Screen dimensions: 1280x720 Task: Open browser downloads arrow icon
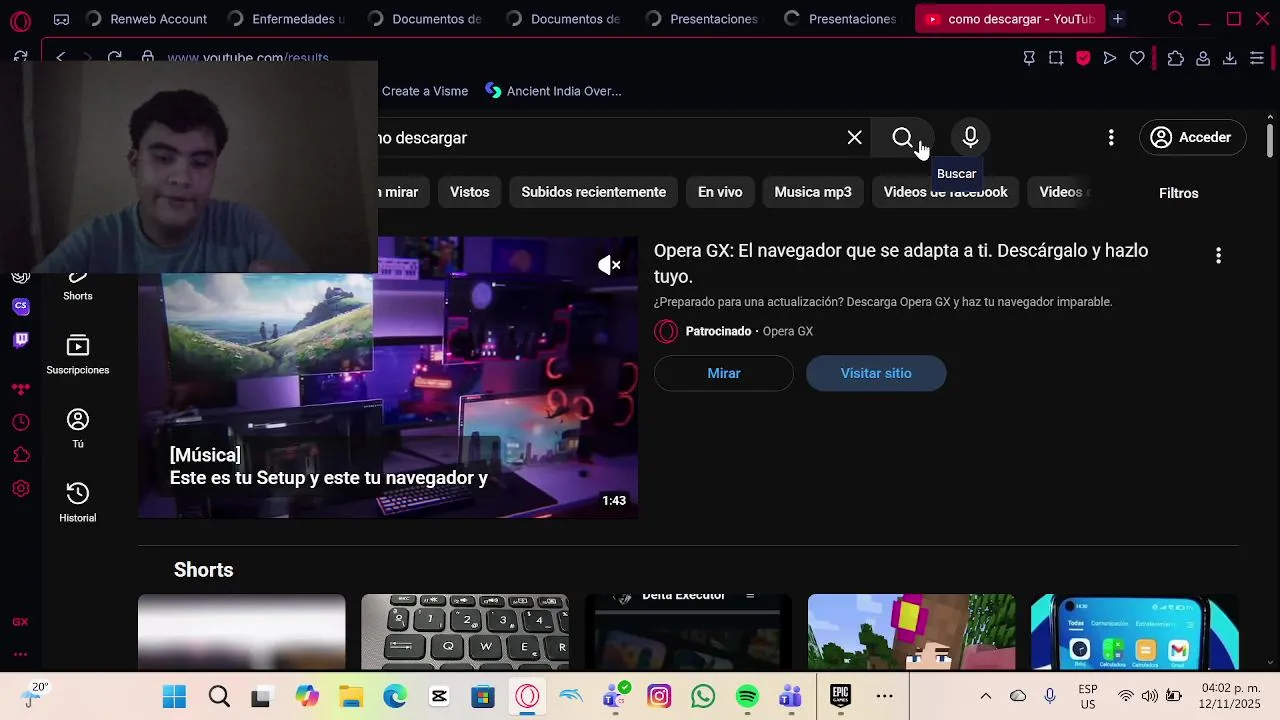point(1230,58)
